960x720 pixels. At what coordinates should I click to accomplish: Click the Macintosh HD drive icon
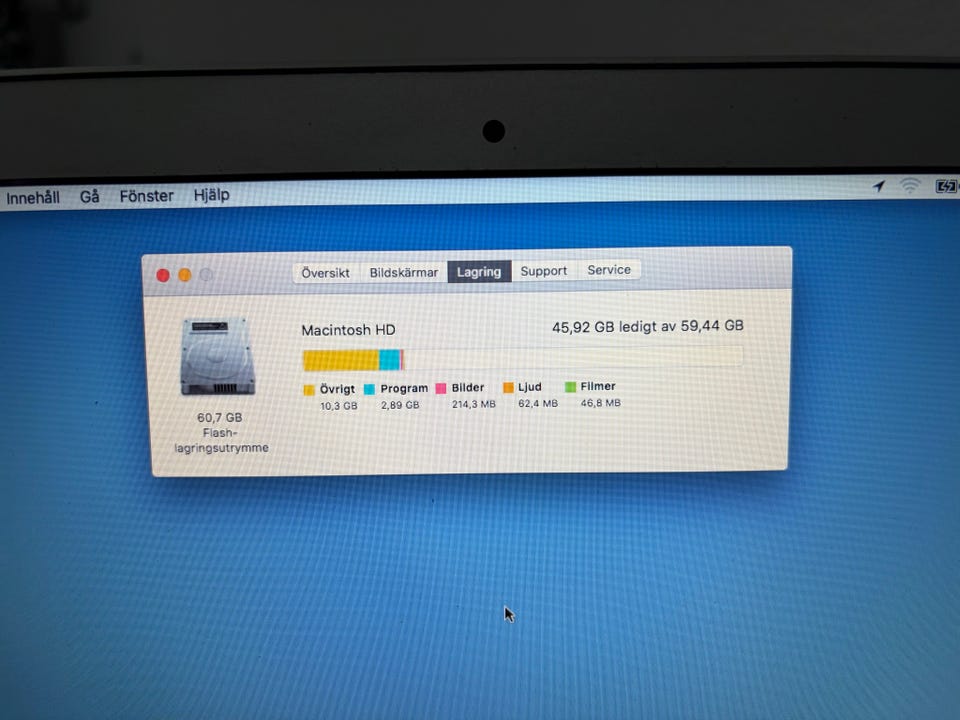pos(218,356)
